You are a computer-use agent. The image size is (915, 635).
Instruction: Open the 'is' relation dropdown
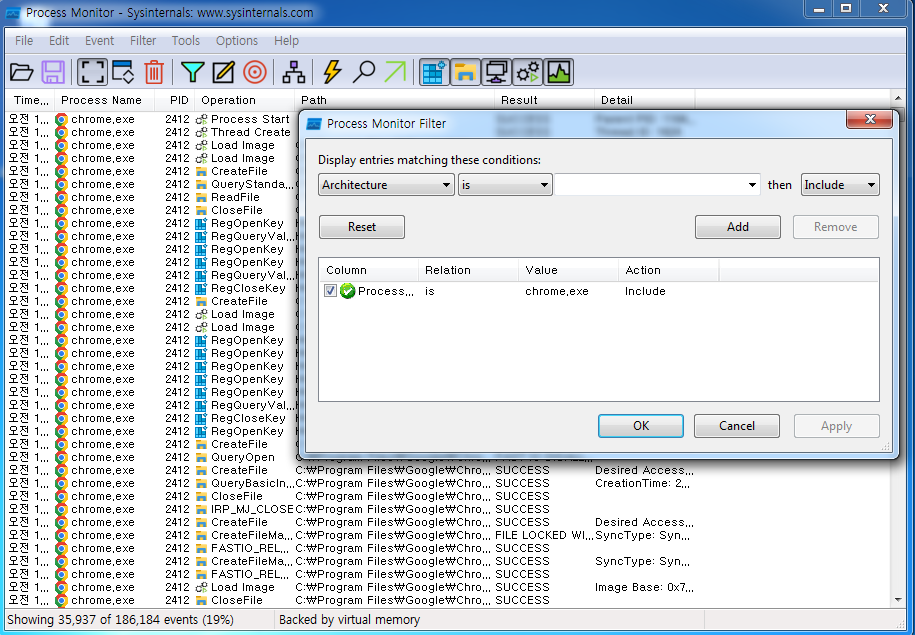click(x=505, y=185)
